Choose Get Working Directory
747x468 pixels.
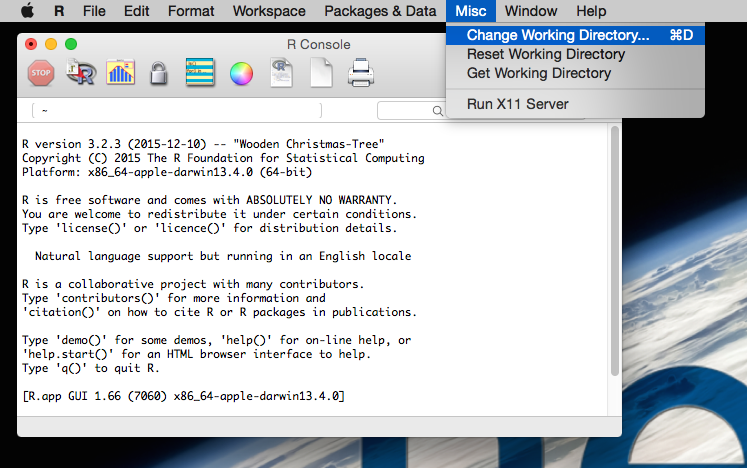(575, 73)
